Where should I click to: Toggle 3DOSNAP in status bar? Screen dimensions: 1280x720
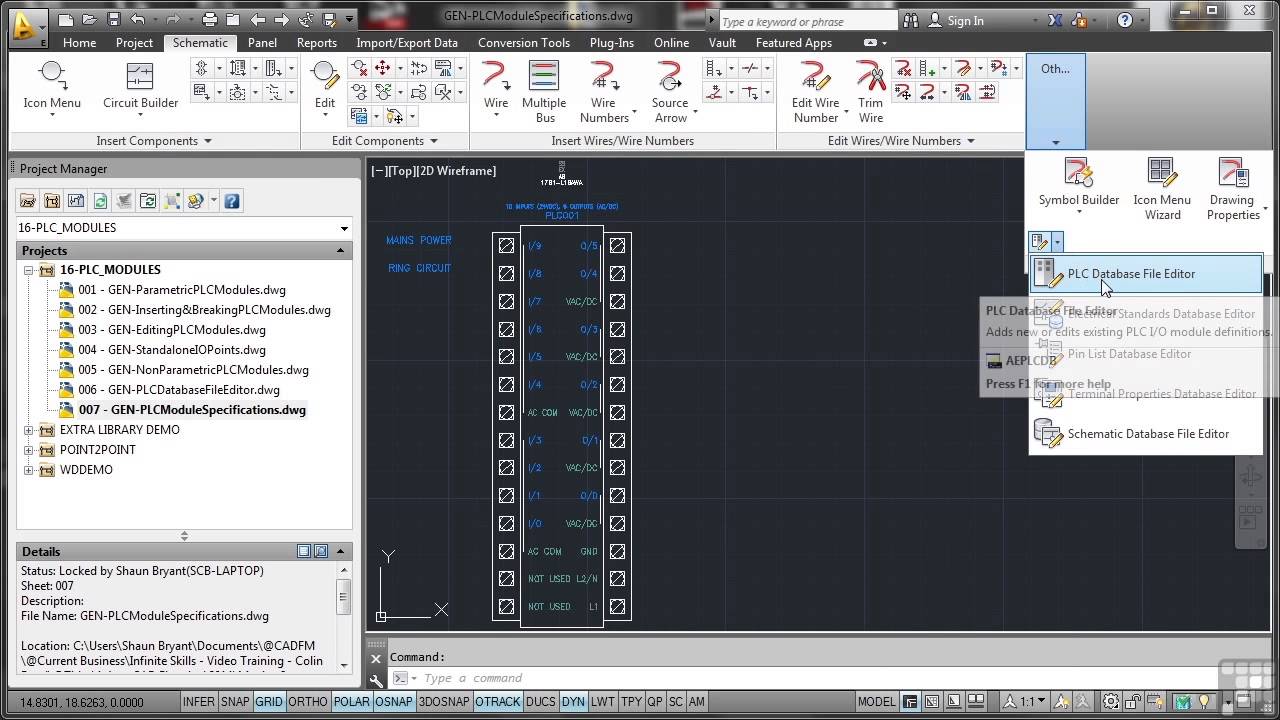coord(444,702)
